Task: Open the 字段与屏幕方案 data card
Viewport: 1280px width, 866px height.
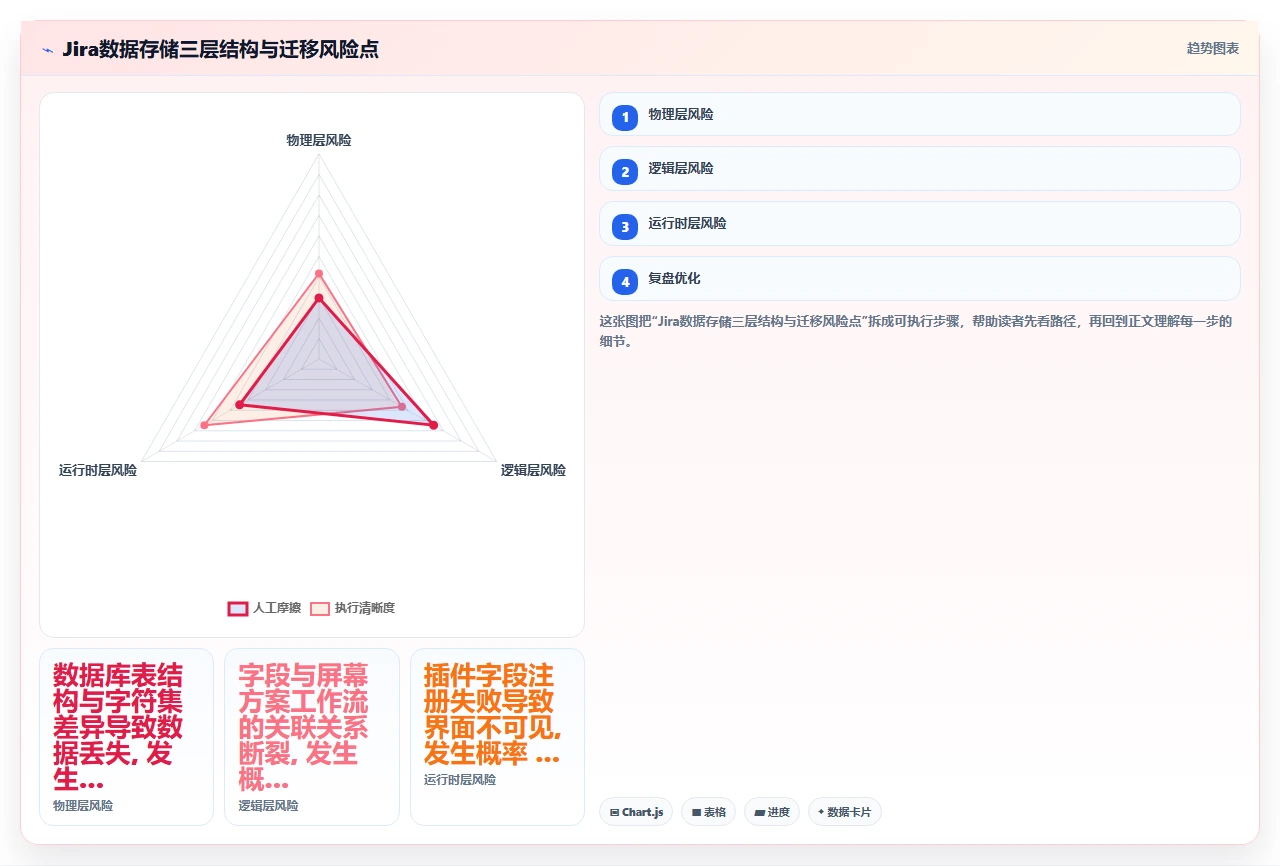Action: [312, 737]
